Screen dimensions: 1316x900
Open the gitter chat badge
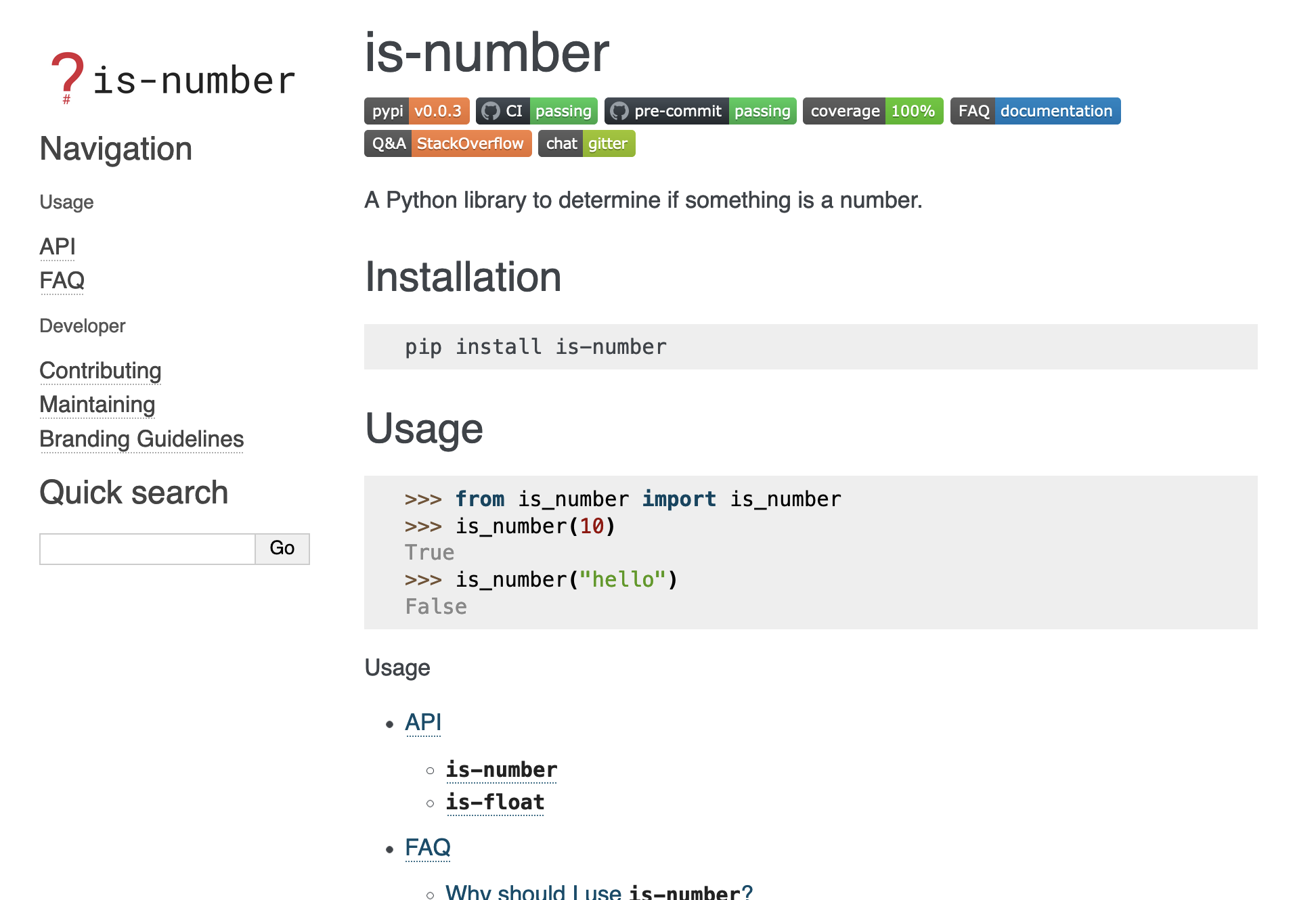[x=586, y=143]
